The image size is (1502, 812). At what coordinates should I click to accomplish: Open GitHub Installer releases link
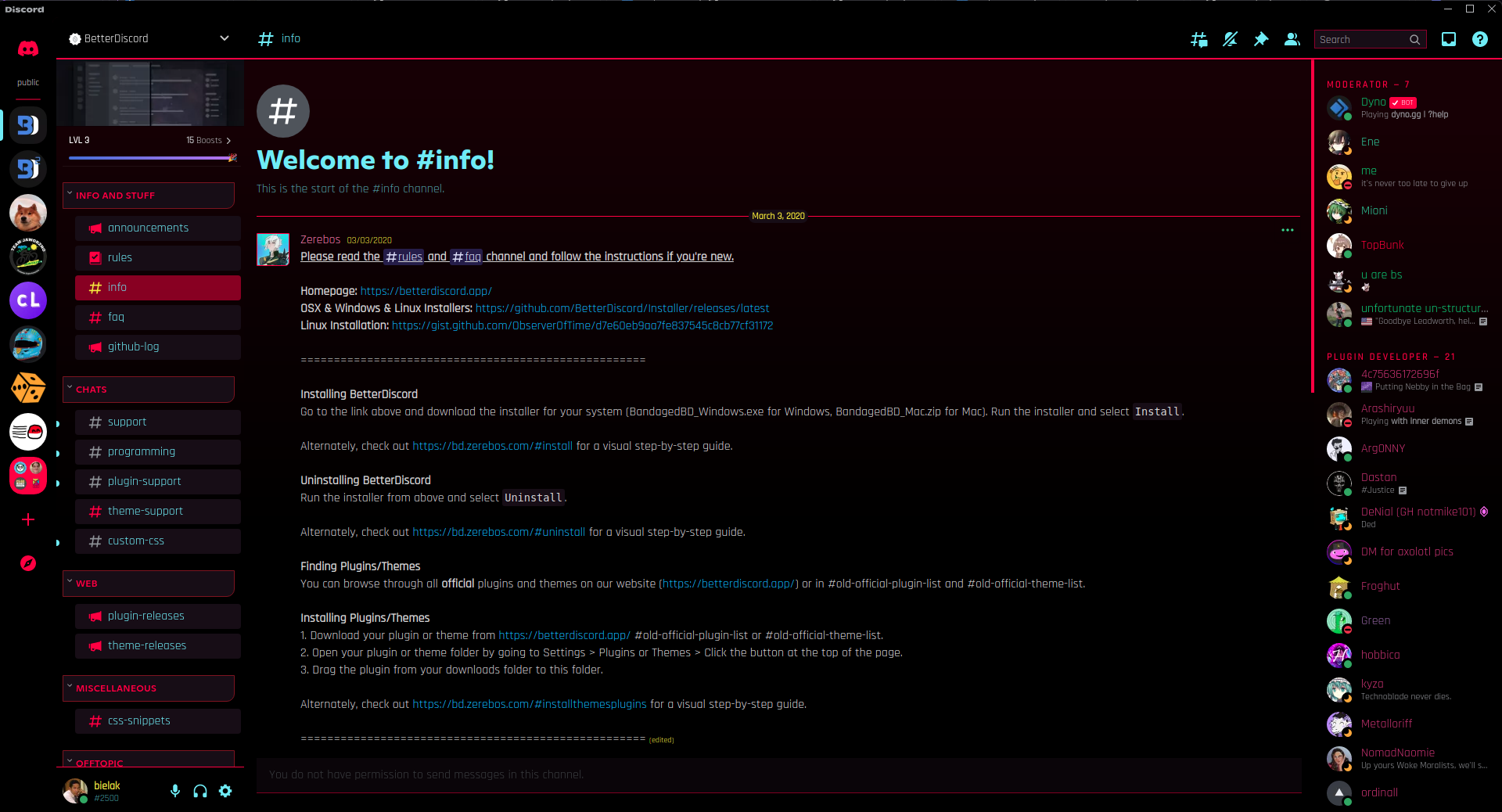(x=623, y=308)
